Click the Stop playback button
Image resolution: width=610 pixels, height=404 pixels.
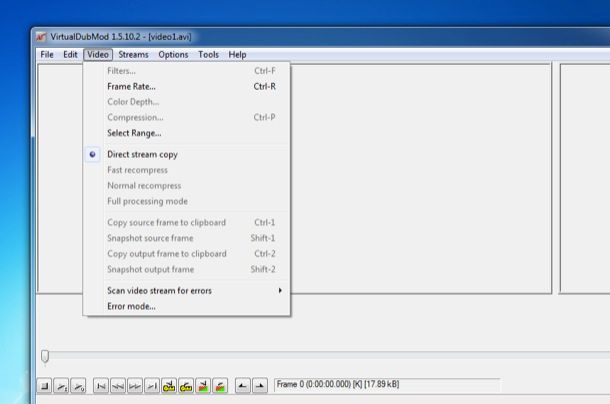tap(44, 386)
